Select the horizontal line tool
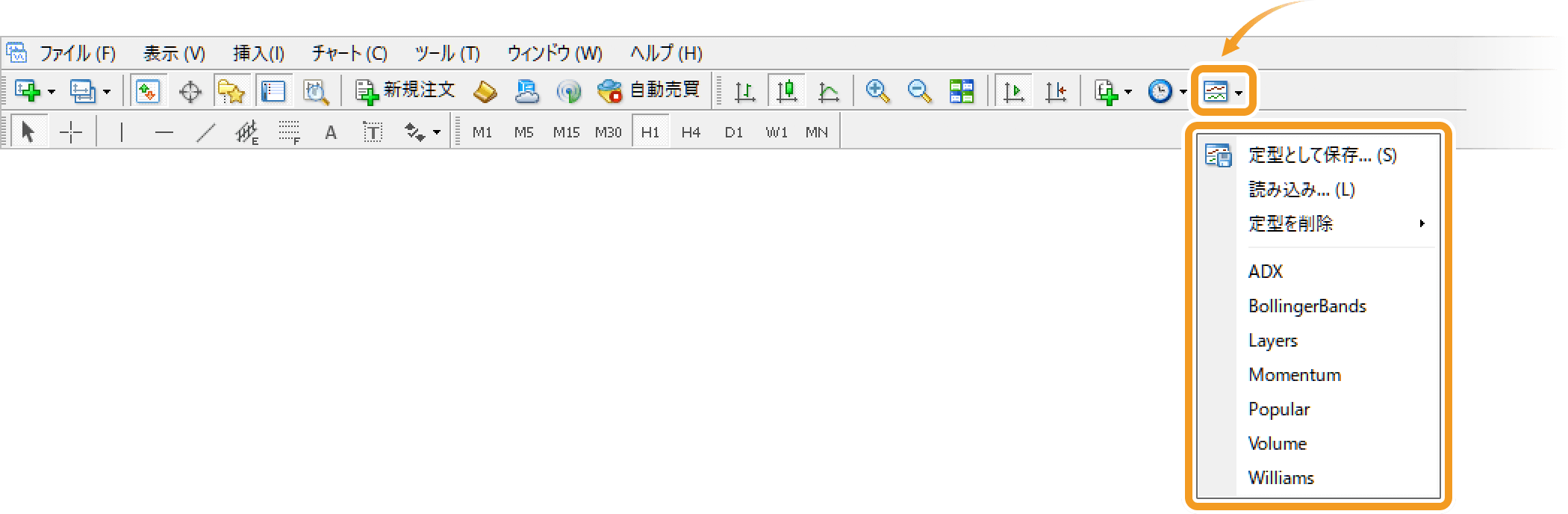The width and height of the screenshot is (1568, 514). [164, 133]
